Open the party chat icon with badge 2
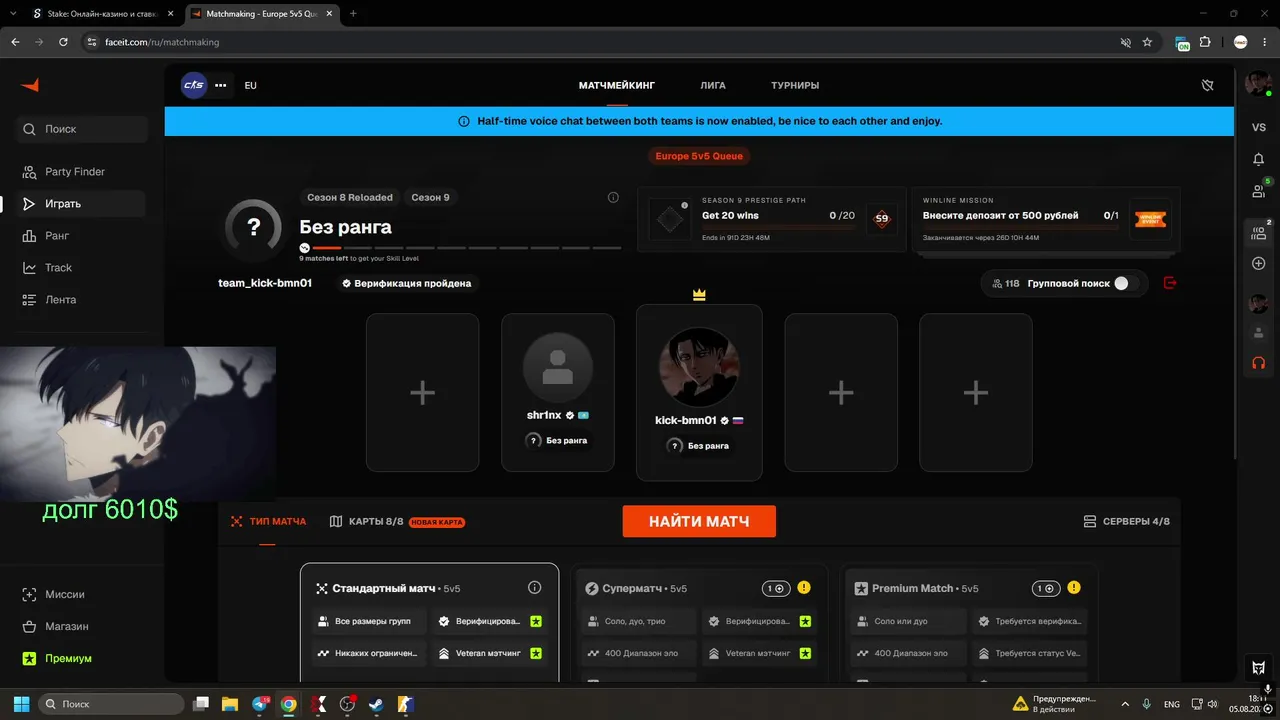This screenshot has height=720, width=1280. (x=1259, y=233)
